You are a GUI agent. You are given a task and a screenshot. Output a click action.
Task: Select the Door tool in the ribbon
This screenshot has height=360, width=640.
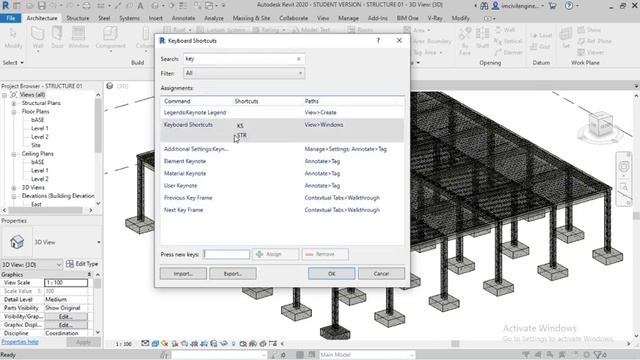57,38
